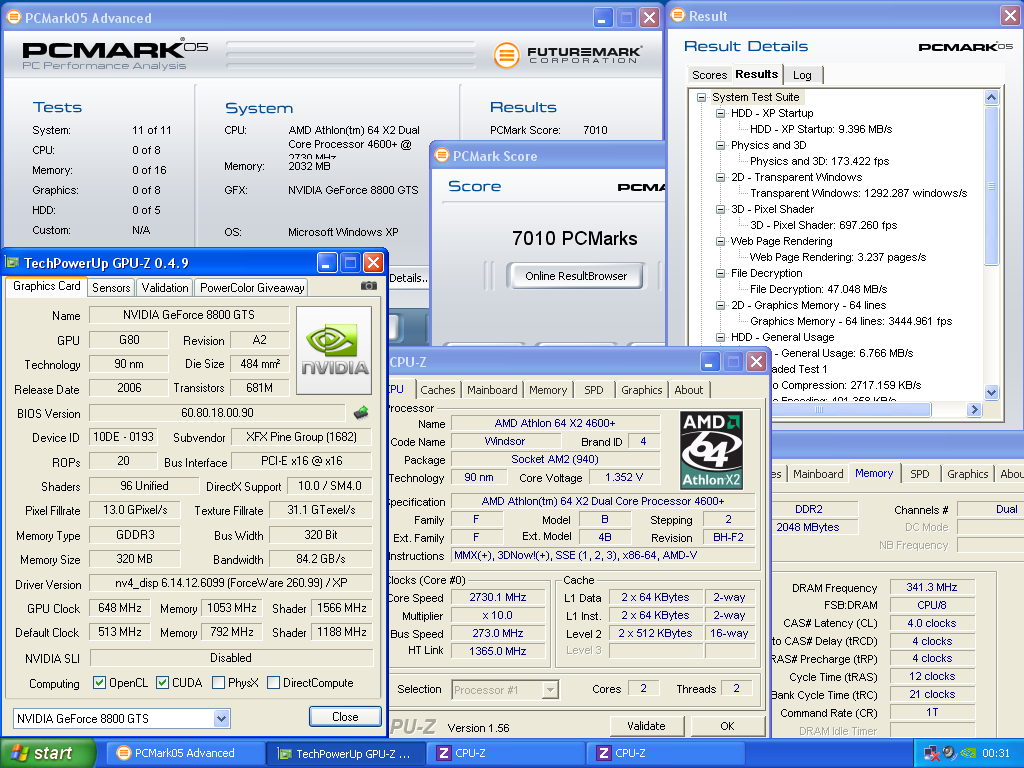Click the Result tree vertical scrollbar thumb
The width and height of the screenshot is (1024, 768).
991,185
